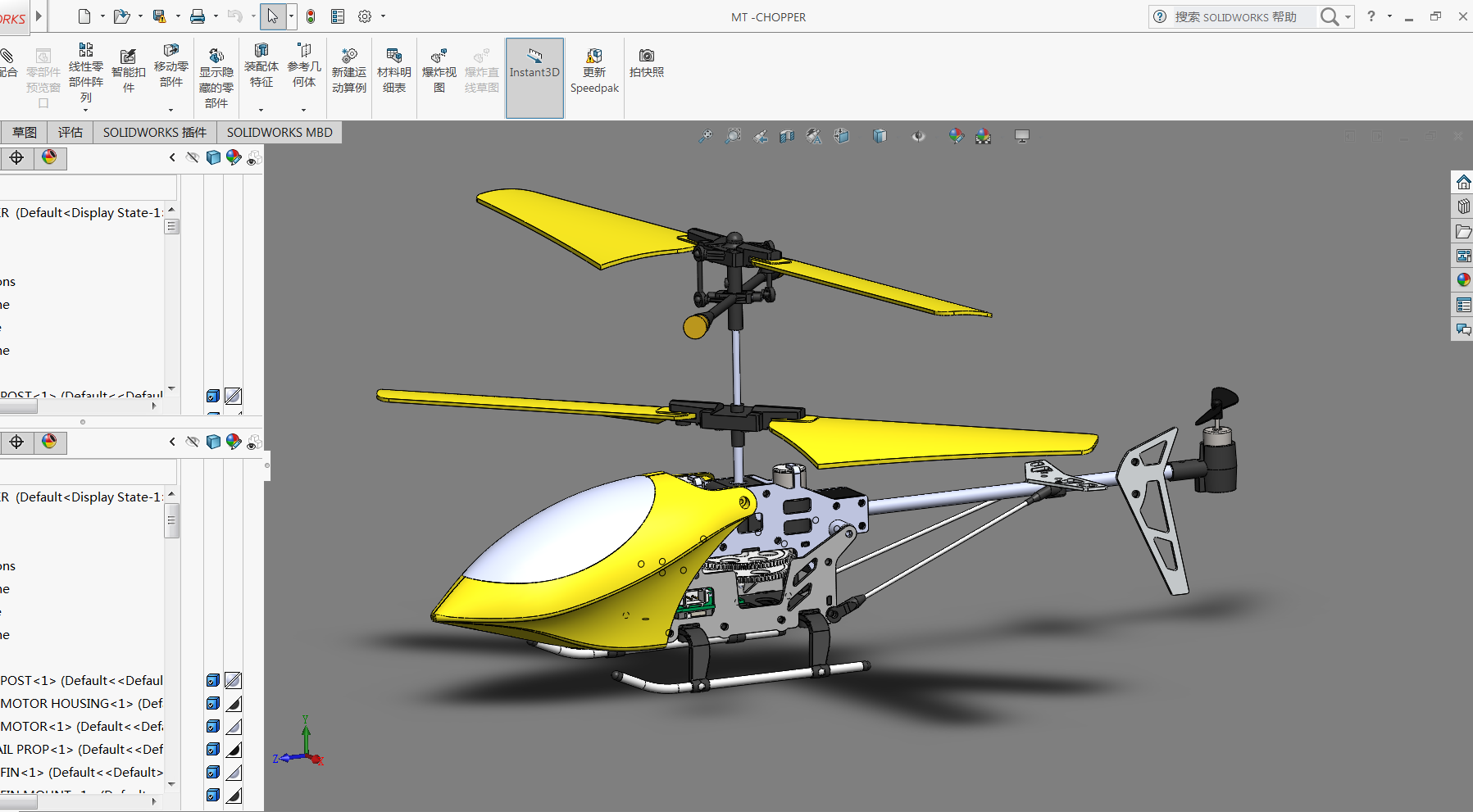This screenshot has width=1473, height=812.
Task: Toggle hide/show eye icon in upper panel header
Action: 193,157
